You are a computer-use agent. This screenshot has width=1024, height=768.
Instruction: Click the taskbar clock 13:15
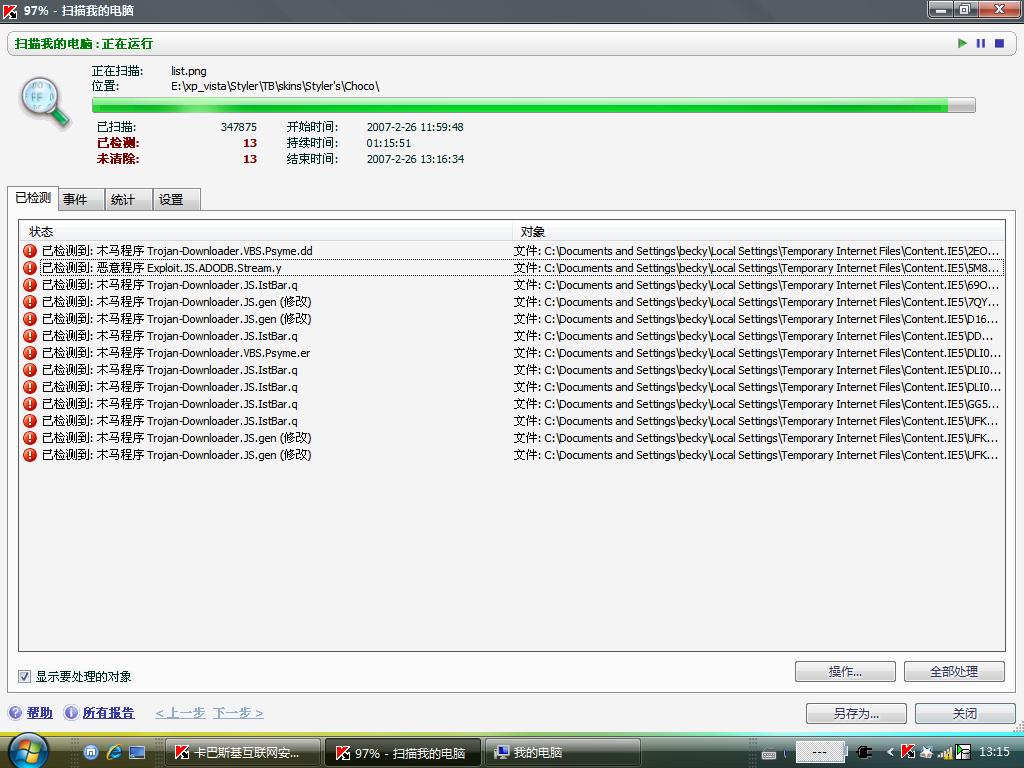994,752
